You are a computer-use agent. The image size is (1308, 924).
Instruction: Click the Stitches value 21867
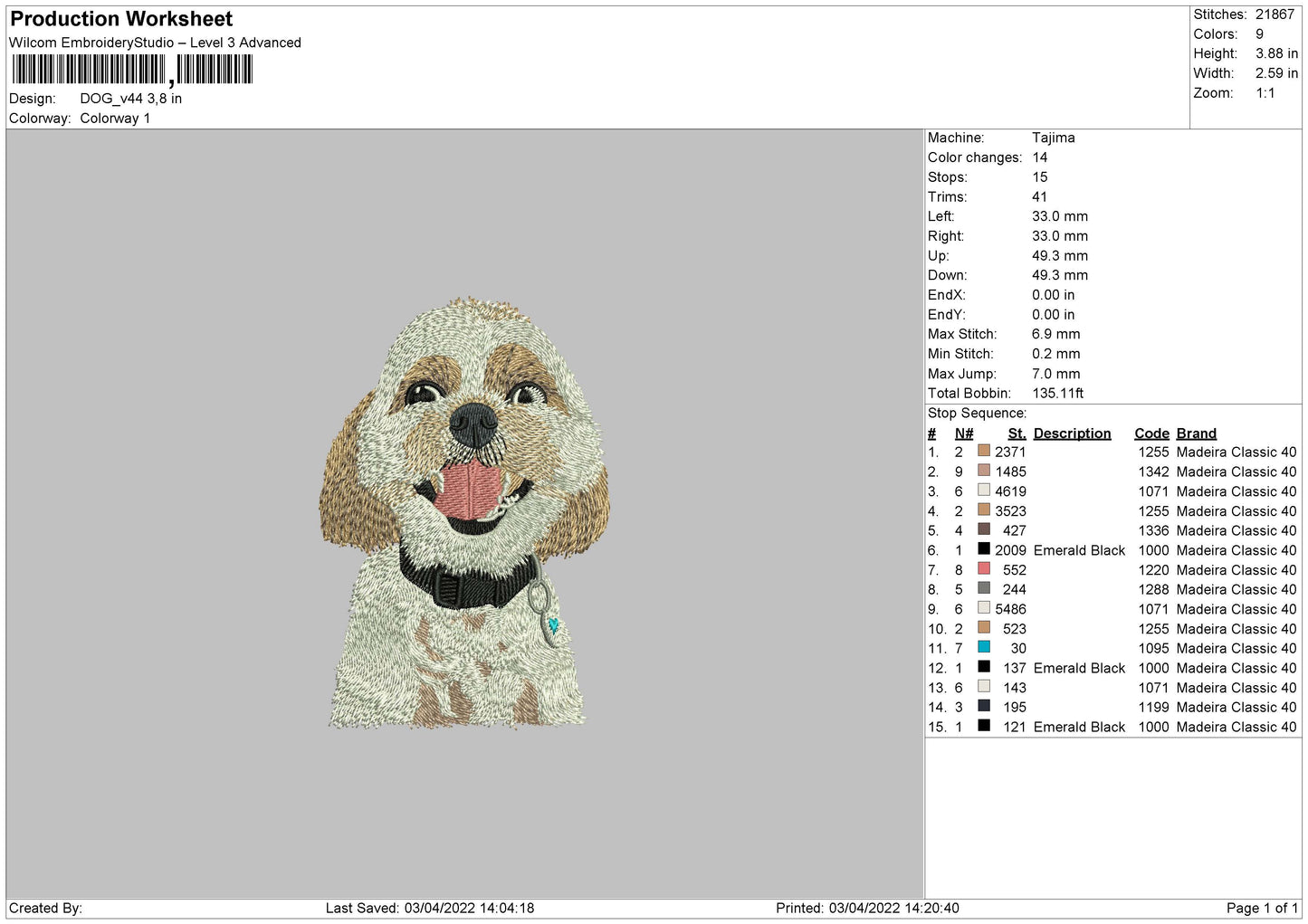pos(1275,14)
